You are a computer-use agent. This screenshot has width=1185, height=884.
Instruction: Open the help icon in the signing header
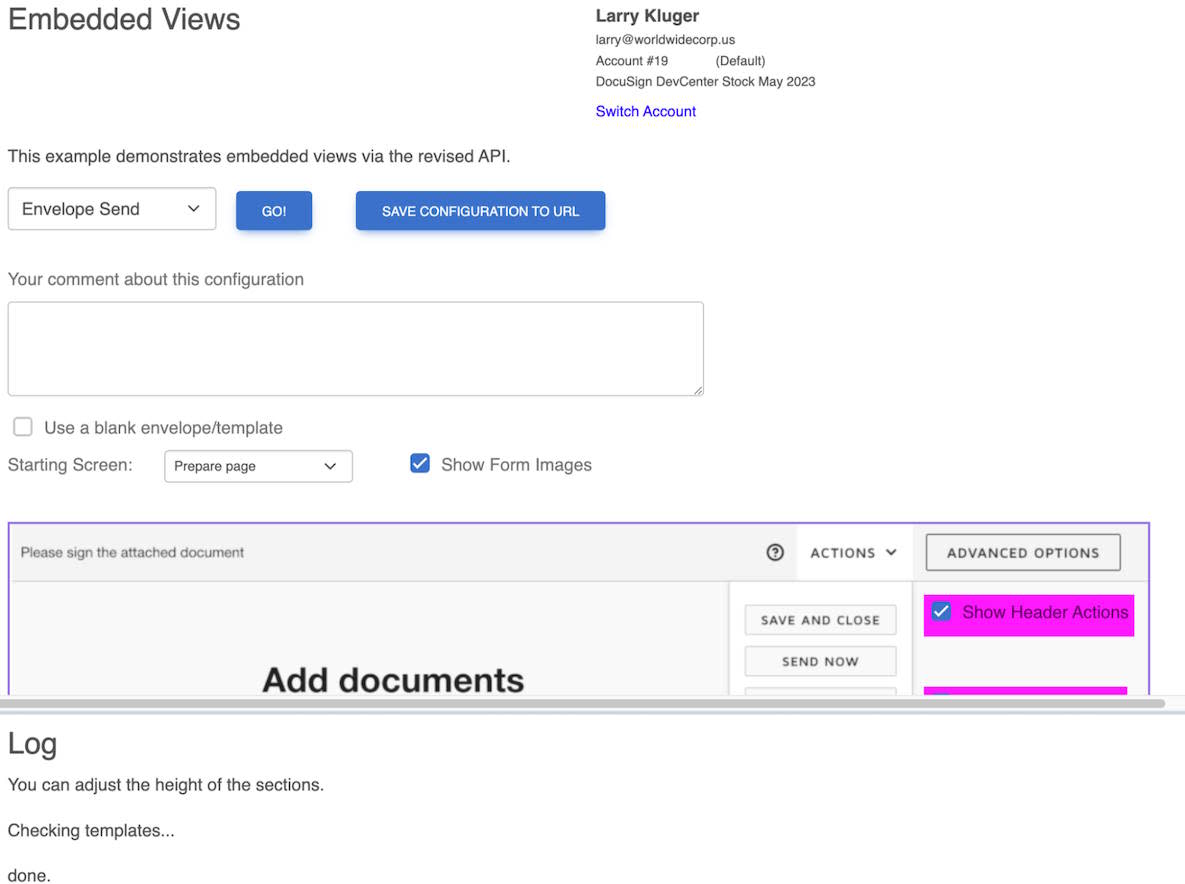pyautogui.click(x=775, y=552)
